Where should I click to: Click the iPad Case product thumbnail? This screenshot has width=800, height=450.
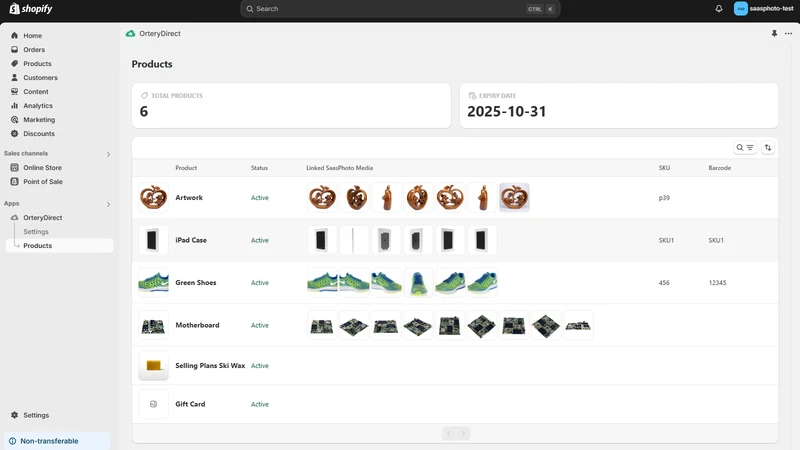[x=153, y=240]
